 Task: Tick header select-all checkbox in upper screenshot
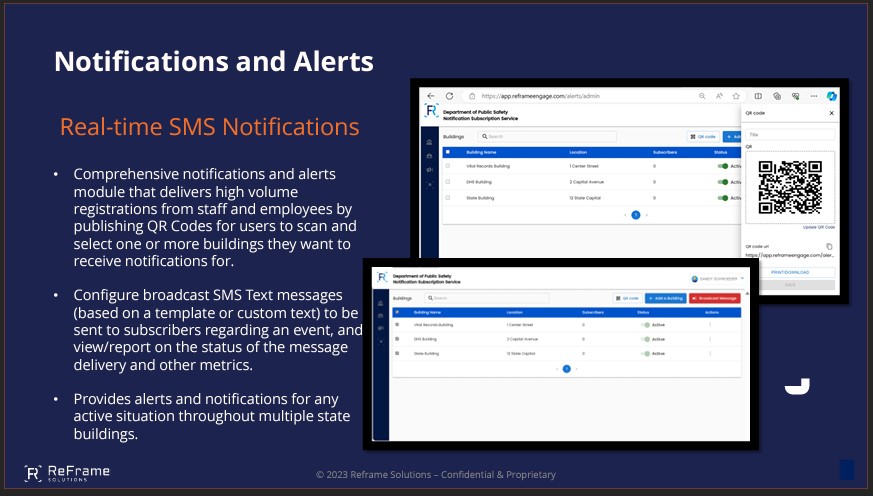pos(448,152)
